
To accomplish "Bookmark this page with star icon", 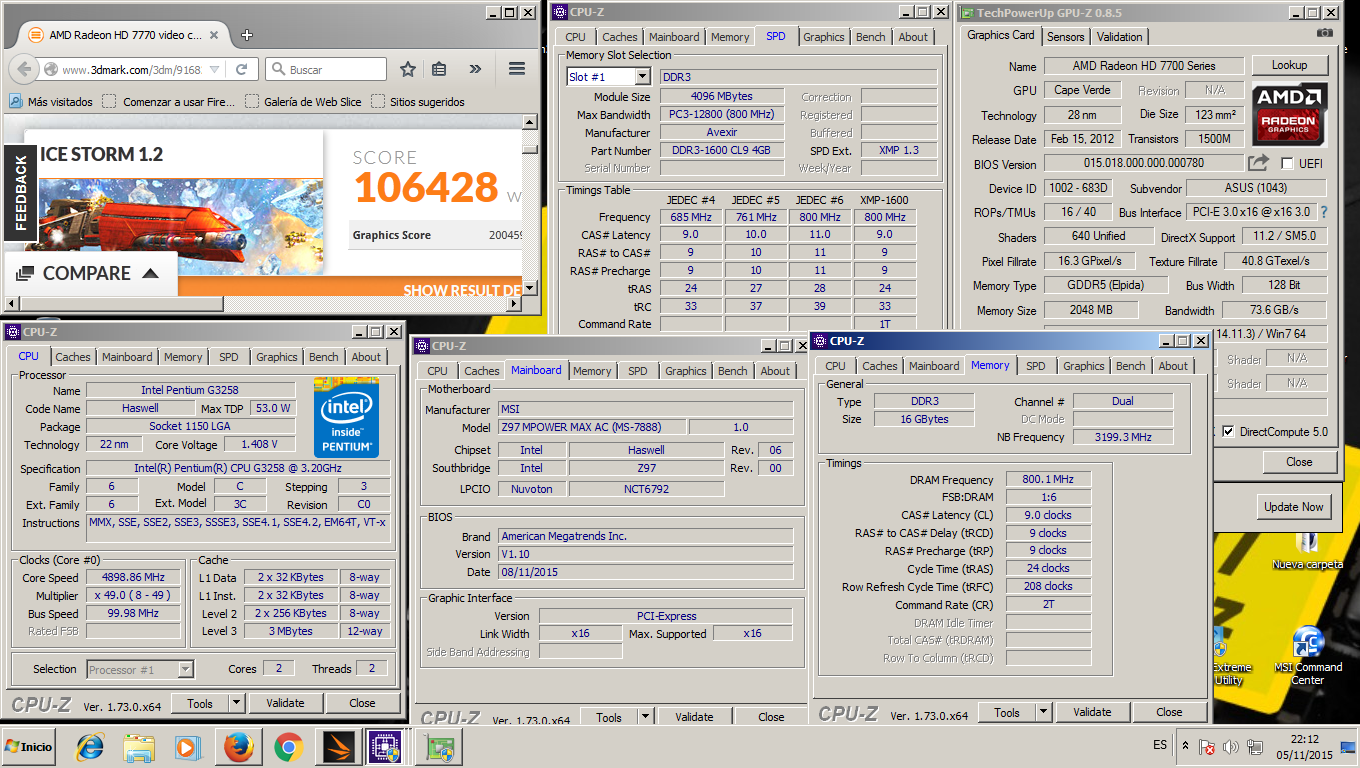I will [x=407, y=69].
